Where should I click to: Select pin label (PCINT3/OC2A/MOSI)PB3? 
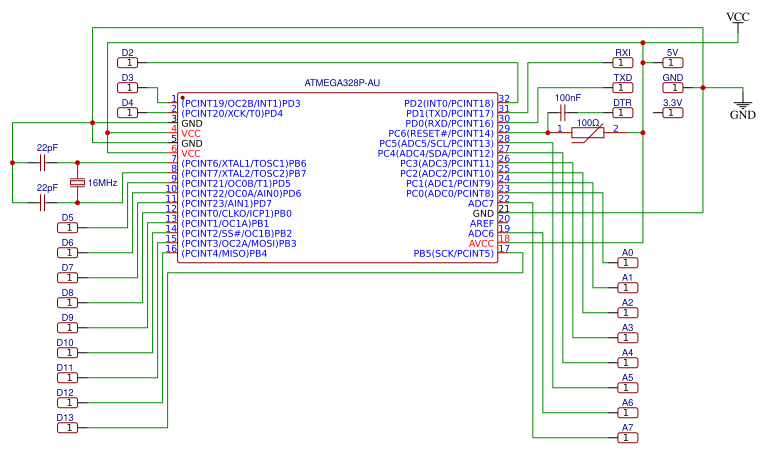tap(239, 244)
